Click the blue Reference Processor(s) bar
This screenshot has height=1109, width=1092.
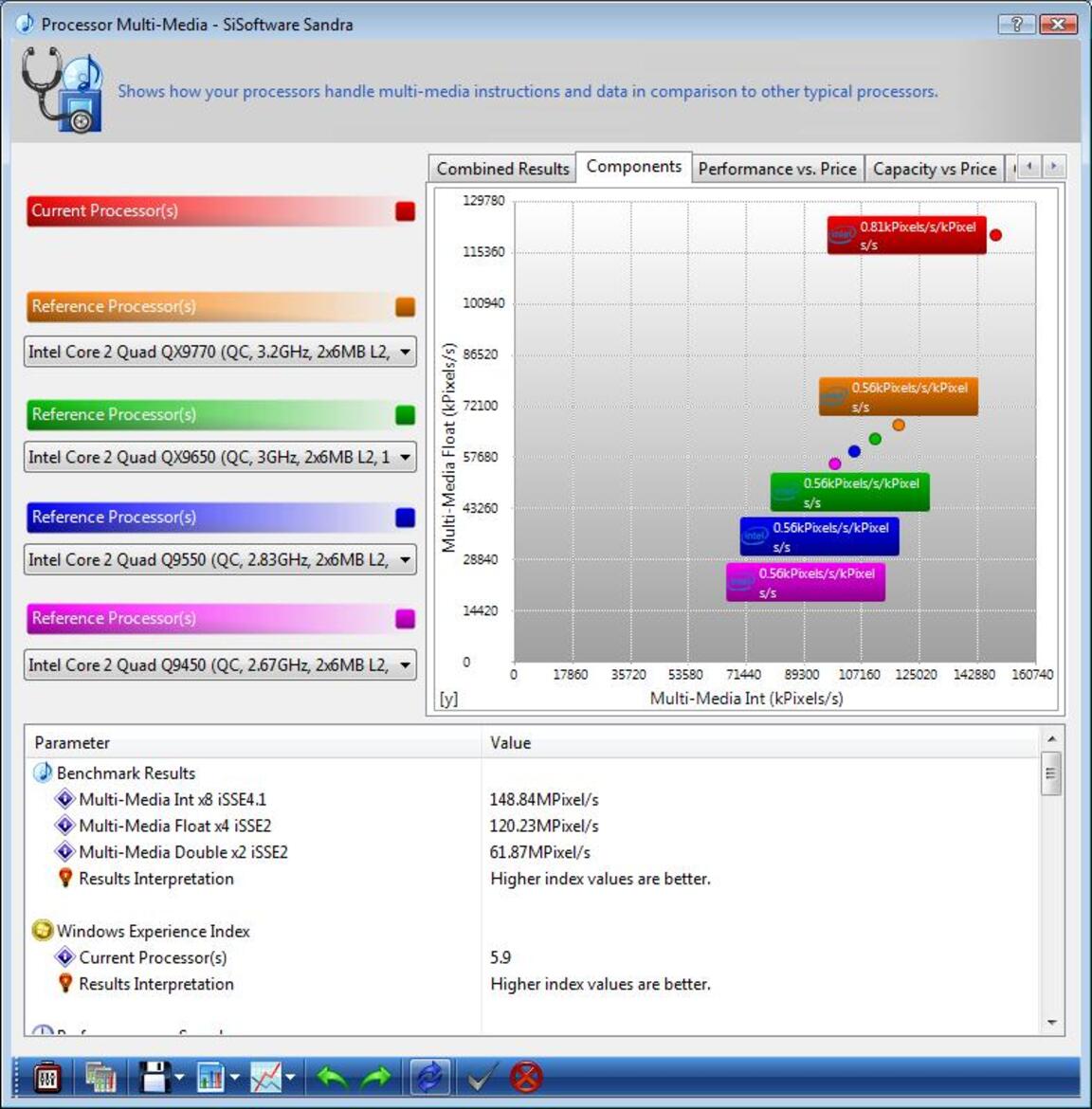click(x=210, y=518)
